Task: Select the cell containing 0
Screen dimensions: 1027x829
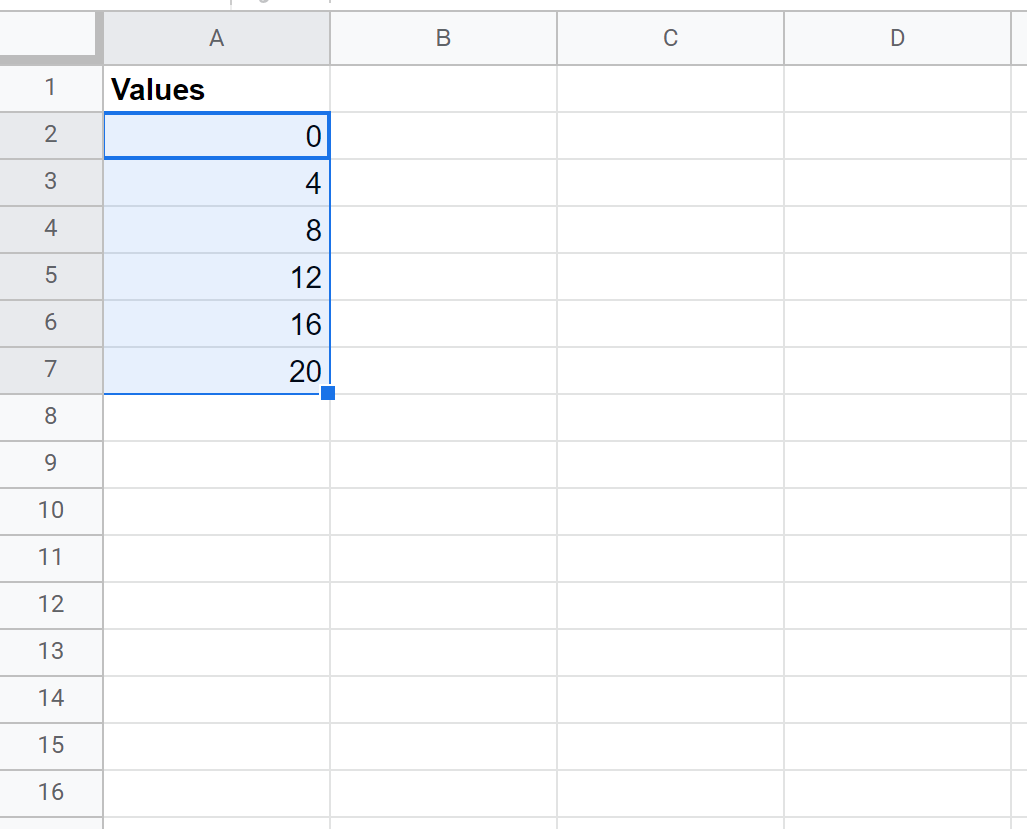Action: click(x=216, y=136)
